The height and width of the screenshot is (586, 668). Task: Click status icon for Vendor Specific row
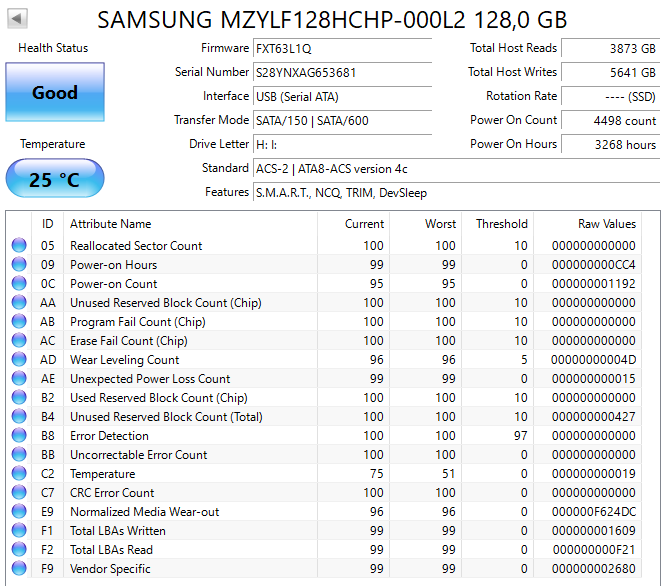point(18,569)
